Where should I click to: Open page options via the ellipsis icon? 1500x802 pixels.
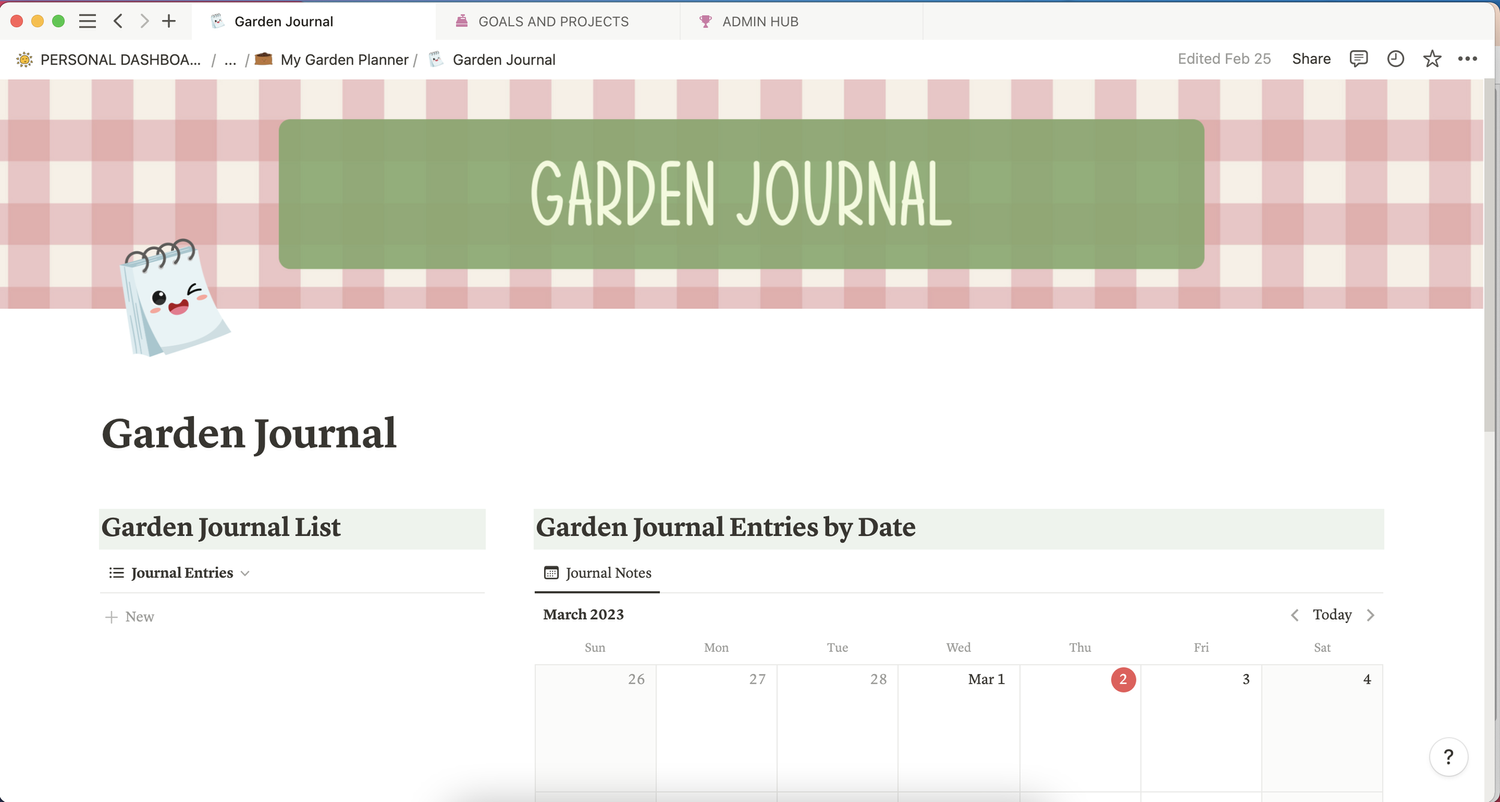point(1468,59)
